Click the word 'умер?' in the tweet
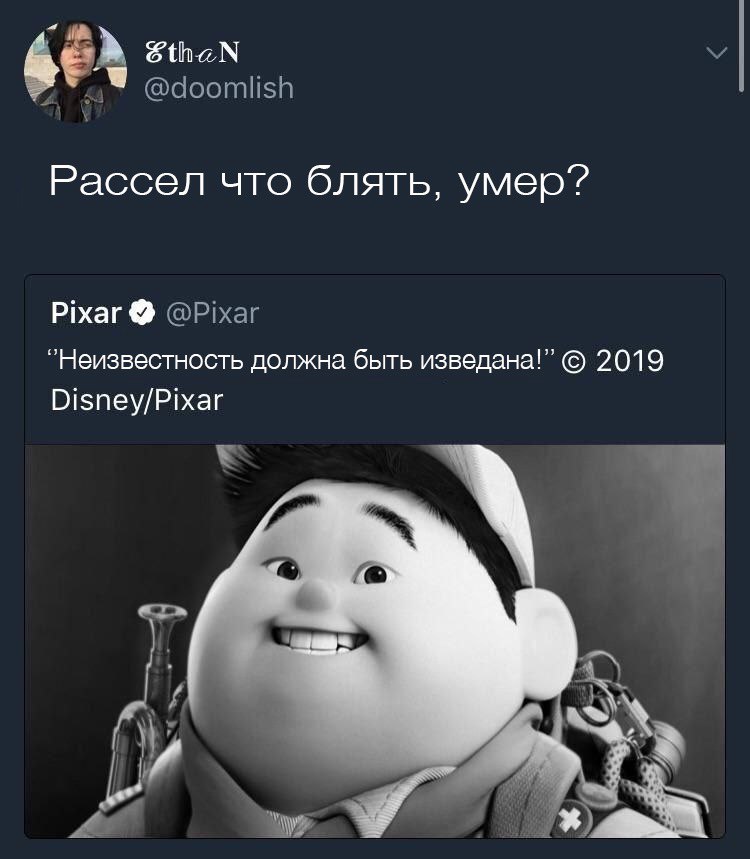The image size is (750, 859). (x=523, y=182)
